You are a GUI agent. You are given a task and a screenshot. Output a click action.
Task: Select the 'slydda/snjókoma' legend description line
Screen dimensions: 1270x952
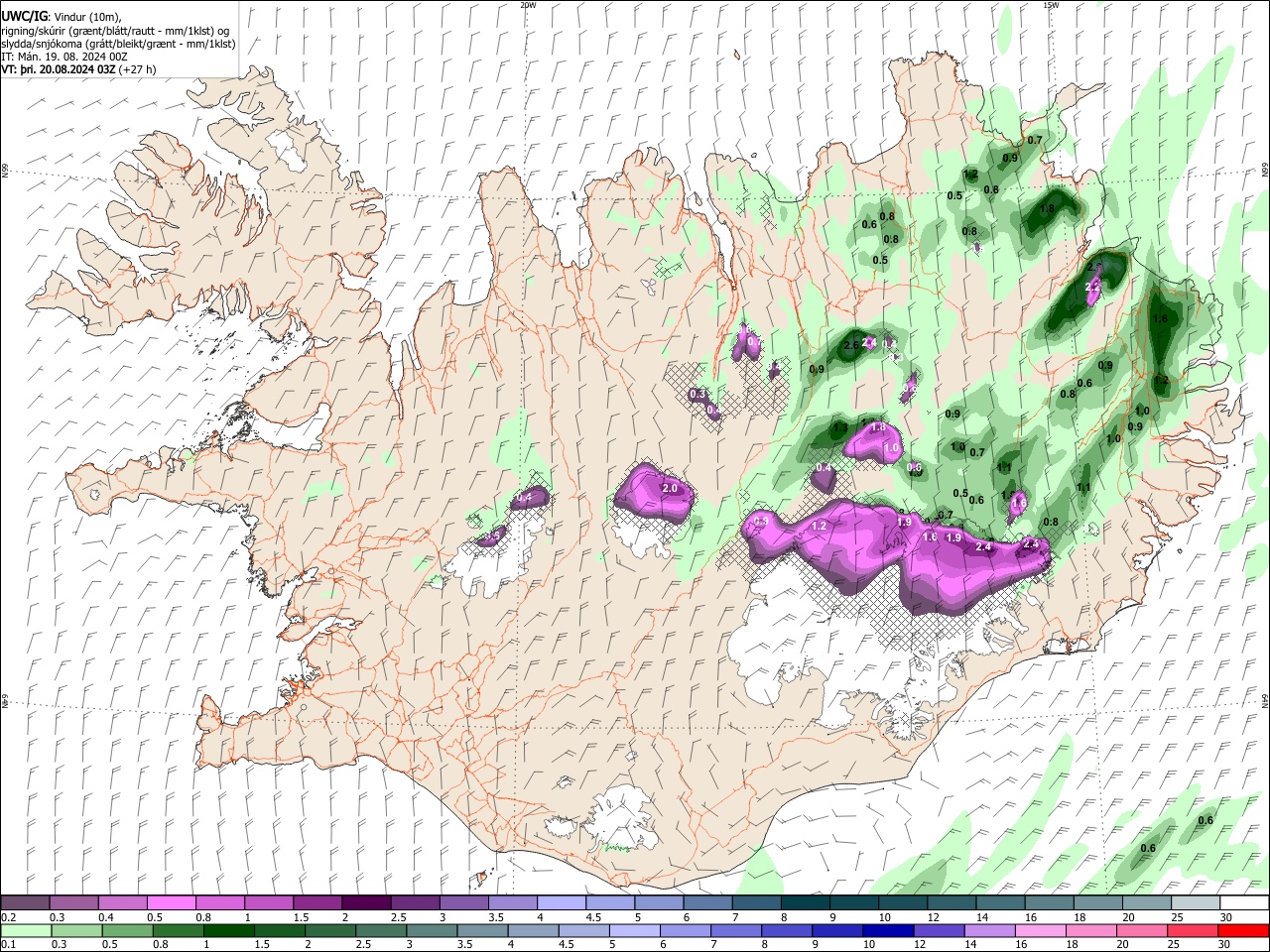(x=118, y=45)
